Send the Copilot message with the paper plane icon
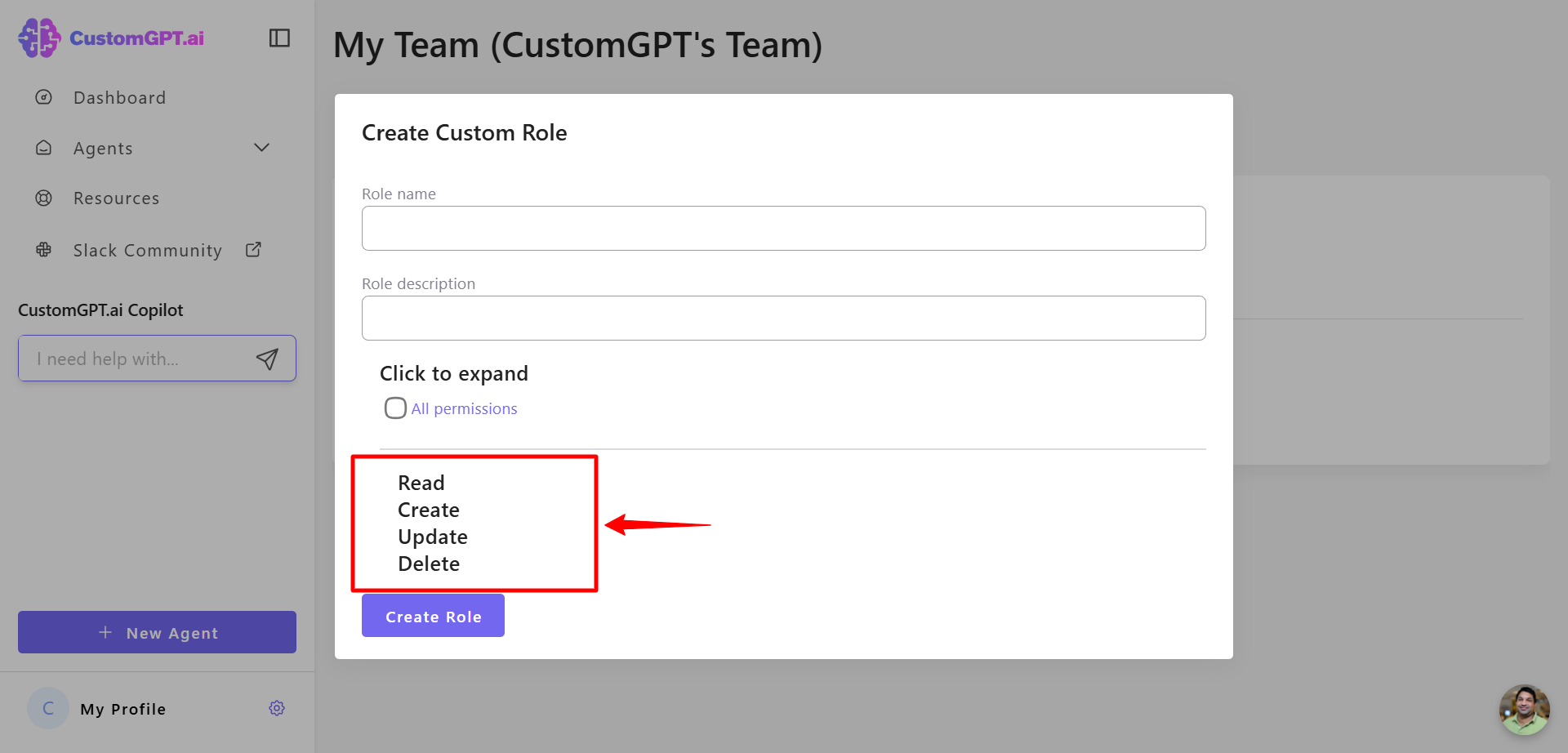 click(267, 359)
